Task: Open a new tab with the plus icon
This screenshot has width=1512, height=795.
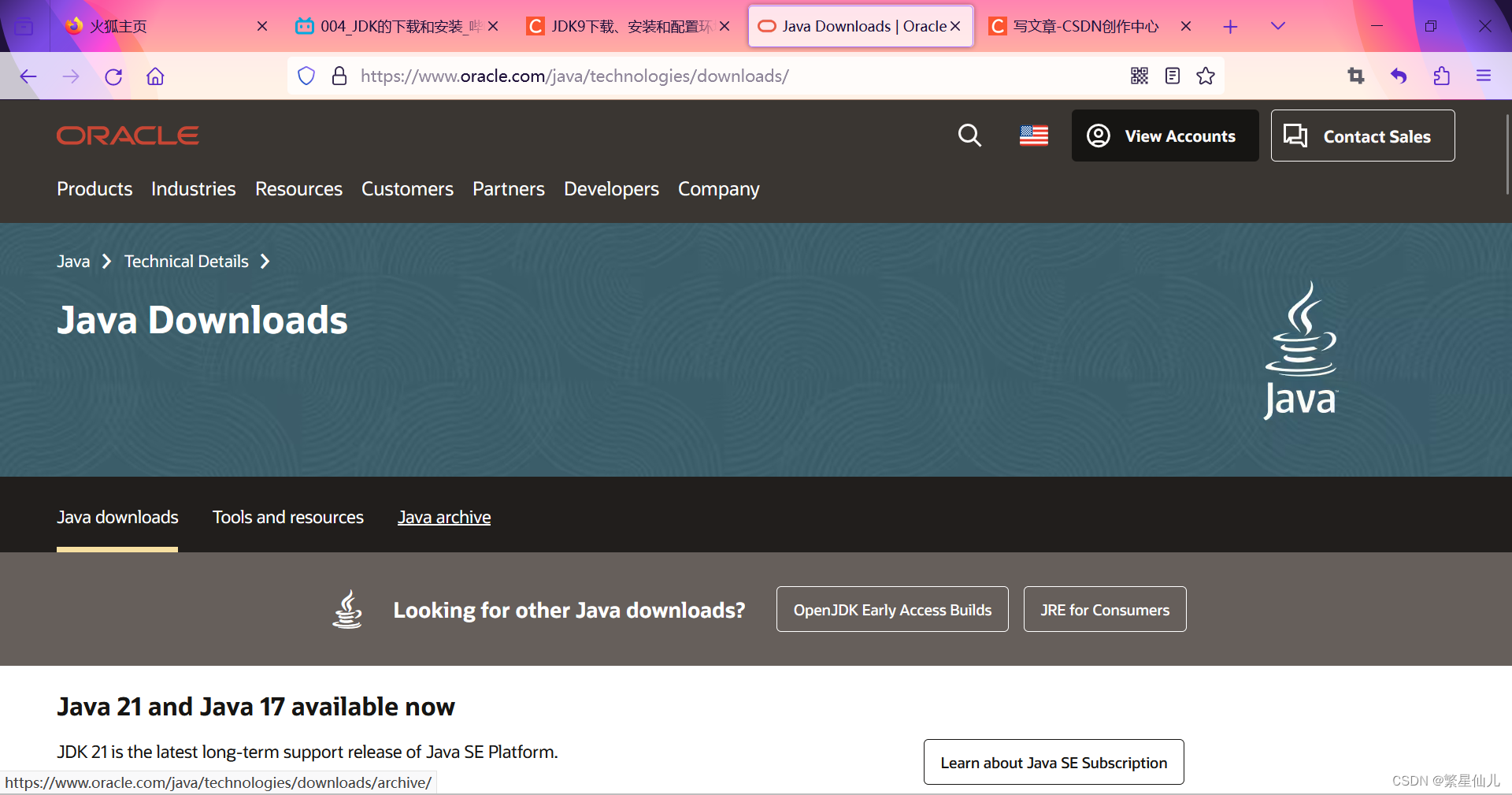Action: [1230, 27]
